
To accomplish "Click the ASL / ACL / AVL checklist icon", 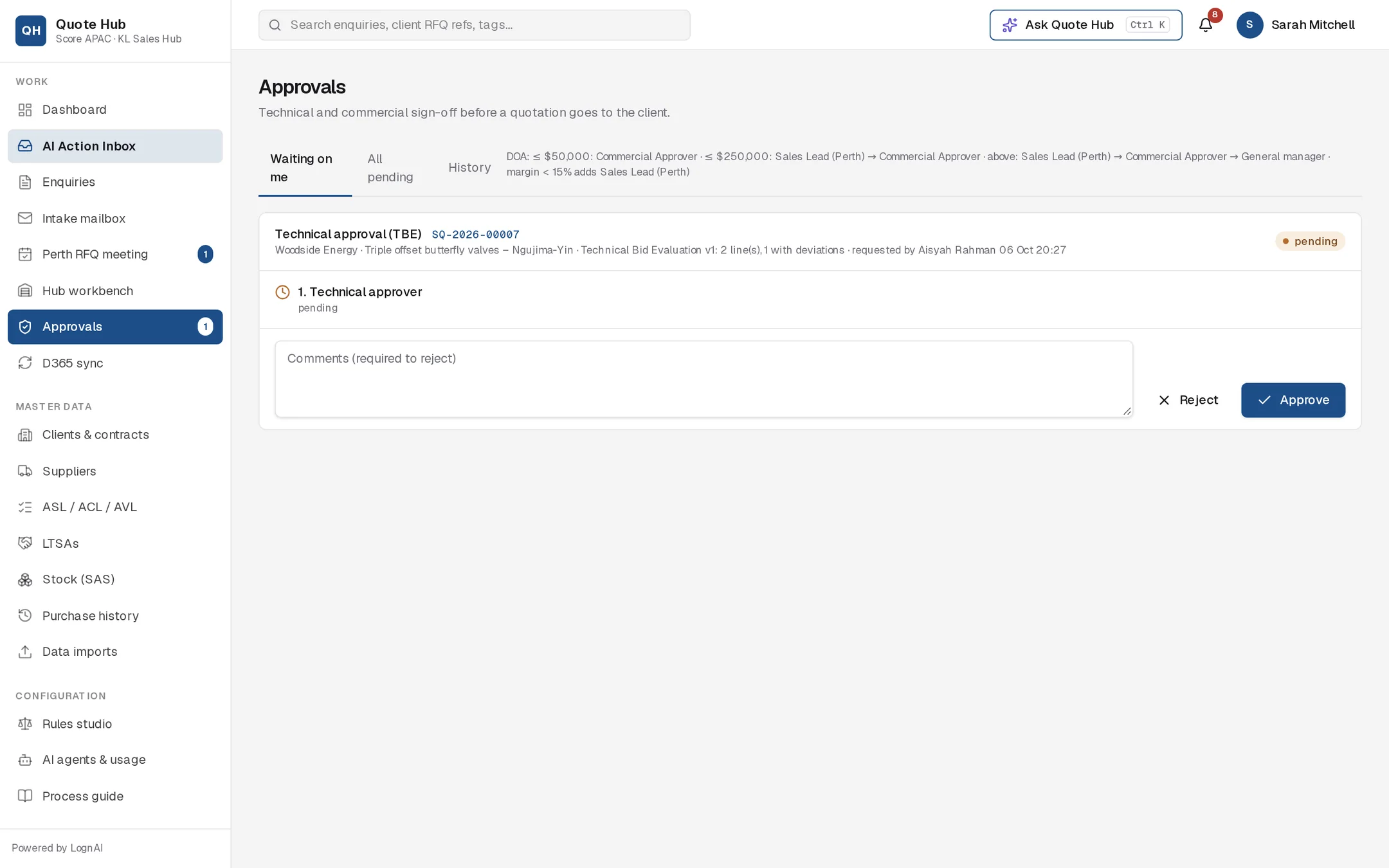I will point(25,507).
